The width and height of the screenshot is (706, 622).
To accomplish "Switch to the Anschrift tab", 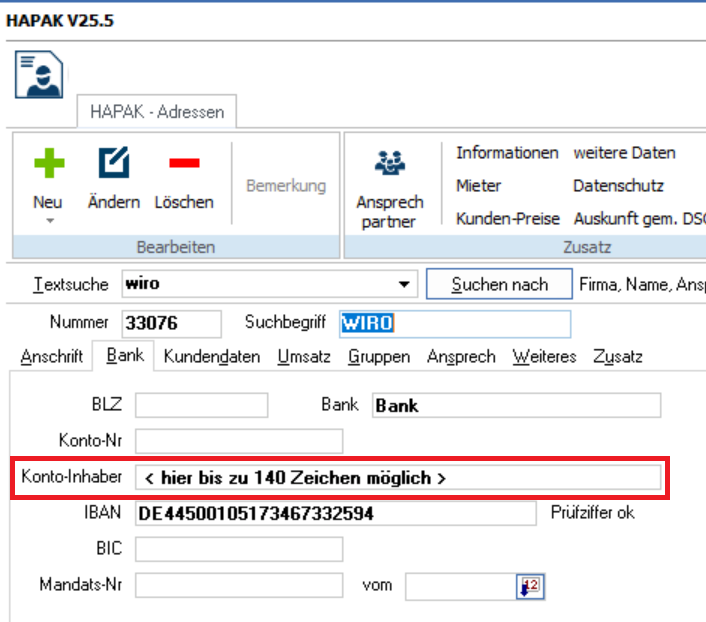I will tap(51, 356).
